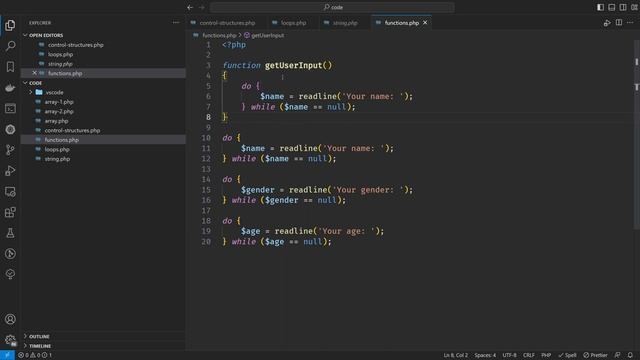Open string.php under the CODE folder

[x=57, y=159]
